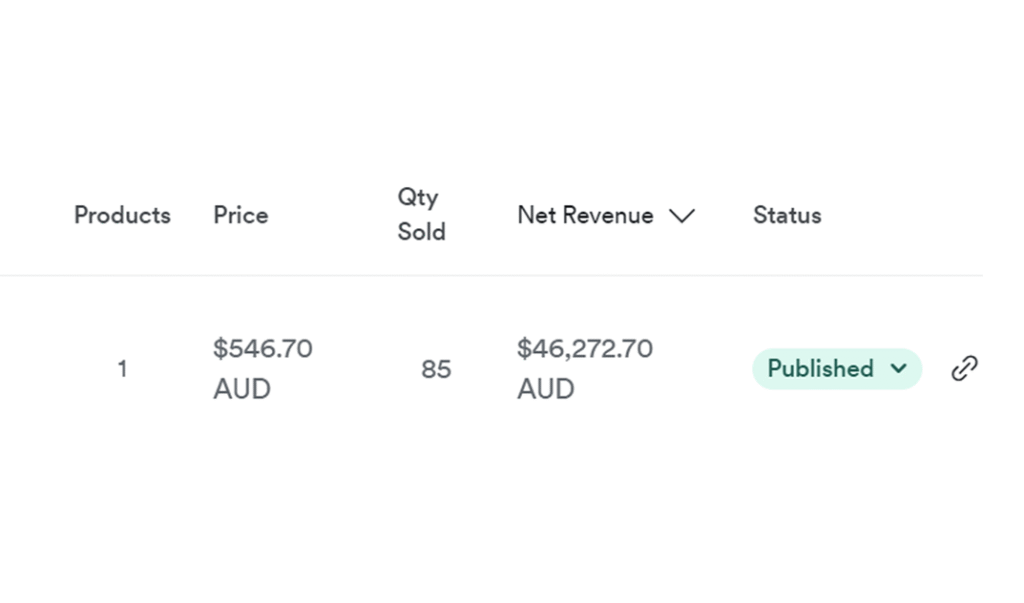
Task: Click the AUD currency under the price
Action: (x=241, y=389)
